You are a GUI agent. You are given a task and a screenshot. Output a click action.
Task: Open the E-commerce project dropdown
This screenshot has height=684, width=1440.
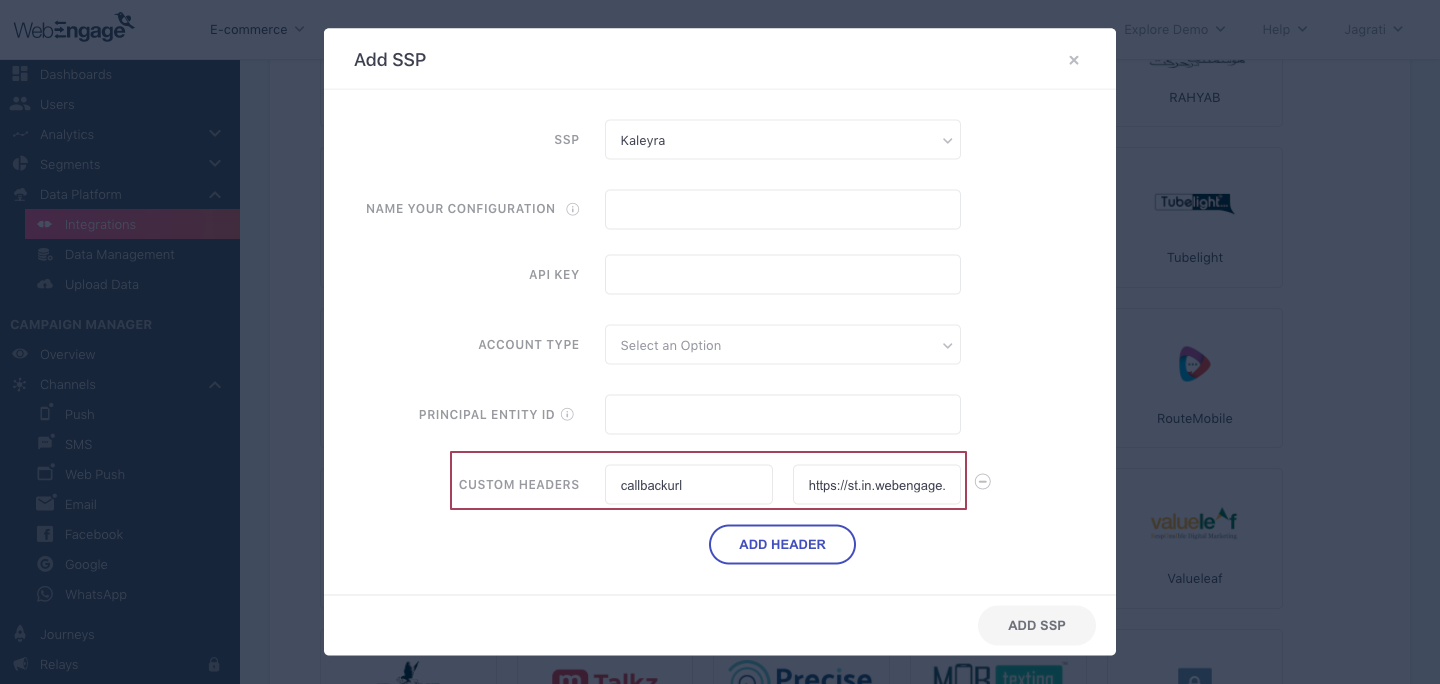click(x=257, y=30)
